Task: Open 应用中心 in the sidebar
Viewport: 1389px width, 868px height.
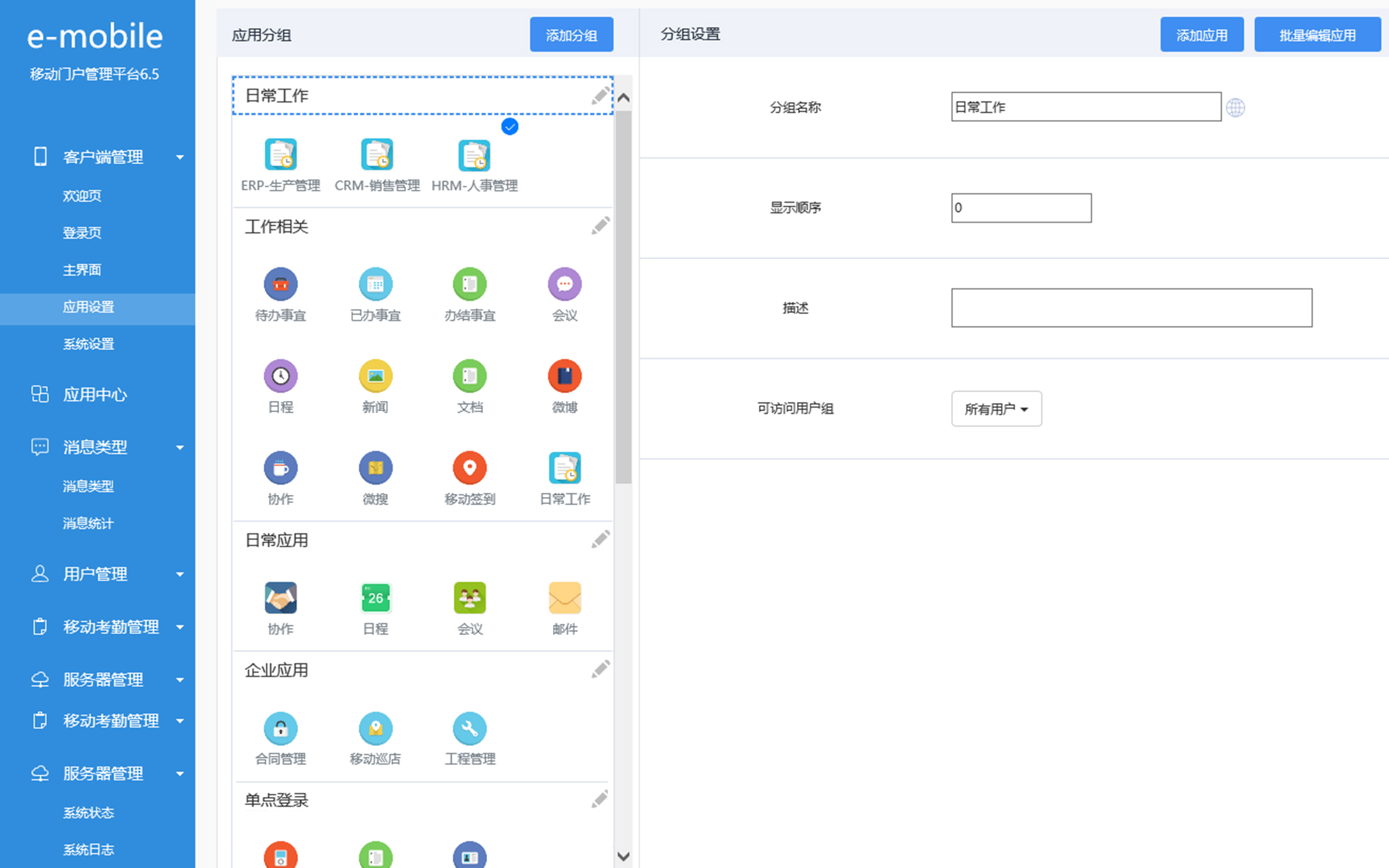Action: coord(95,395)
